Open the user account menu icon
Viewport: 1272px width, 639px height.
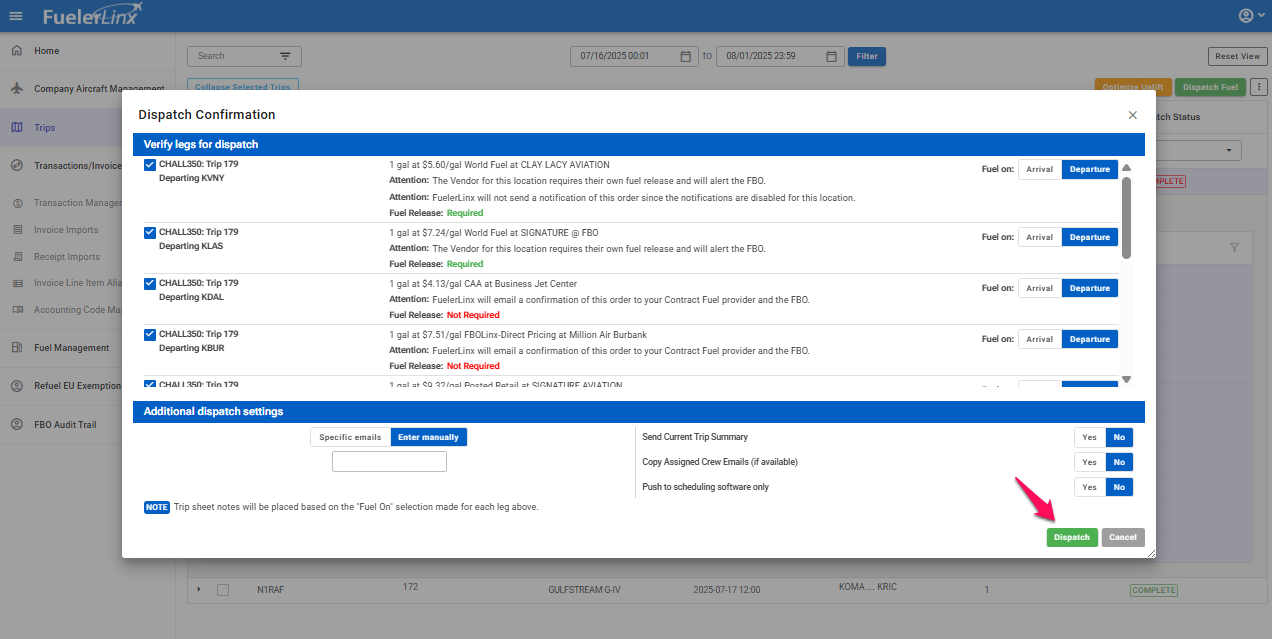[x=1250, y=16]
